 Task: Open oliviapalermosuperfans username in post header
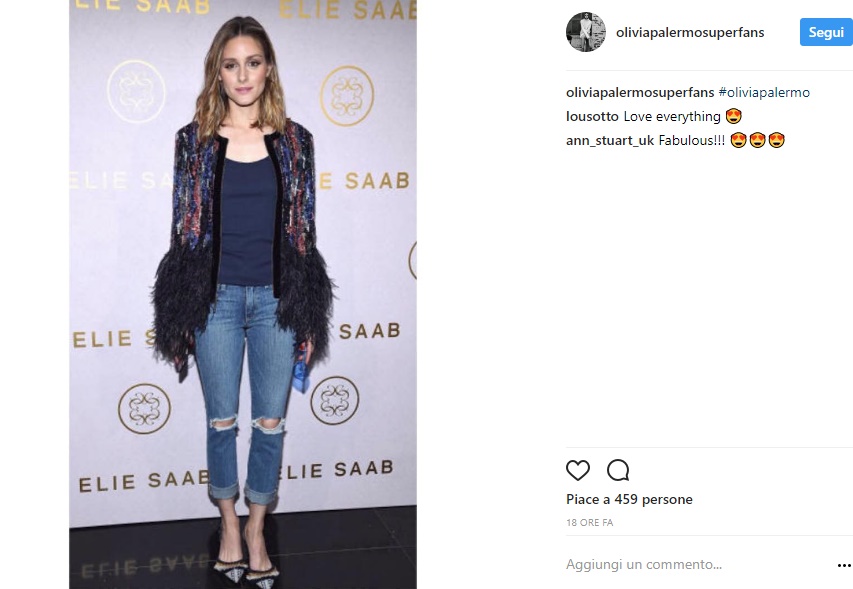[x=690, y=33]
